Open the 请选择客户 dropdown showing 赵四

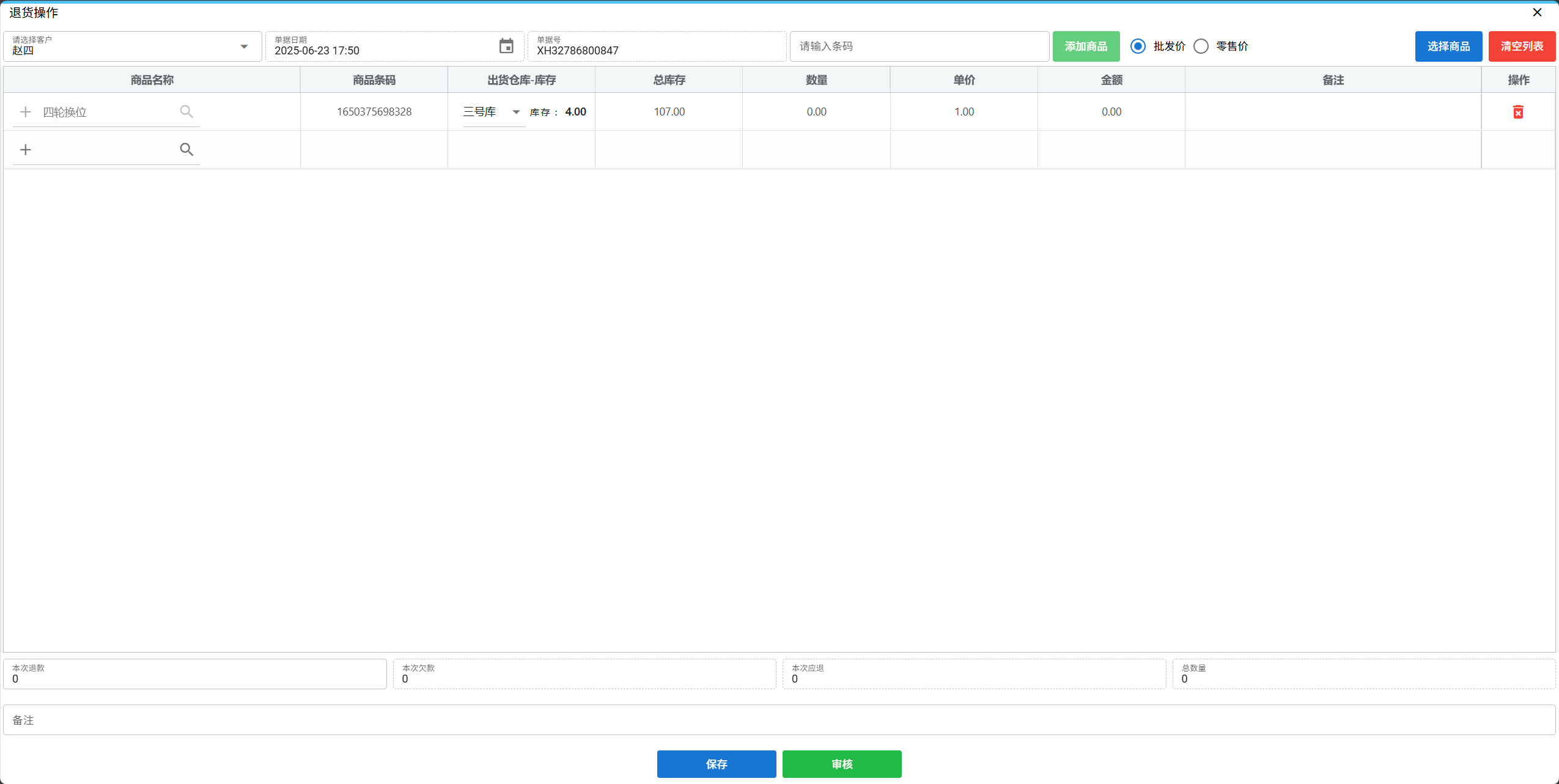[x=133, y=46]
